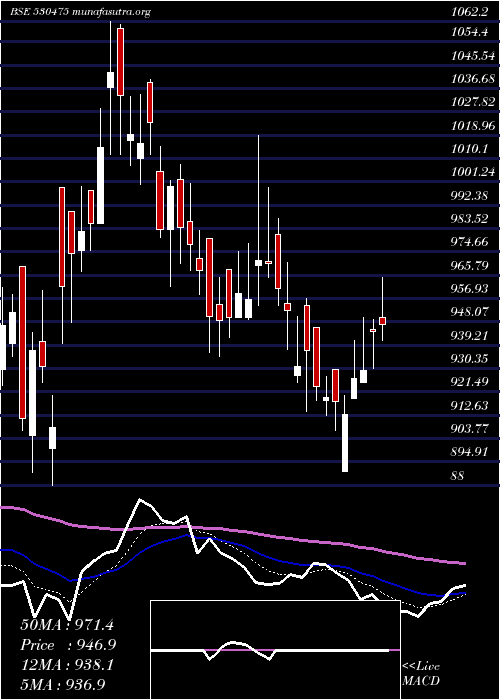
Task: Click the <<Live MACD label
Action: point(421,674)
